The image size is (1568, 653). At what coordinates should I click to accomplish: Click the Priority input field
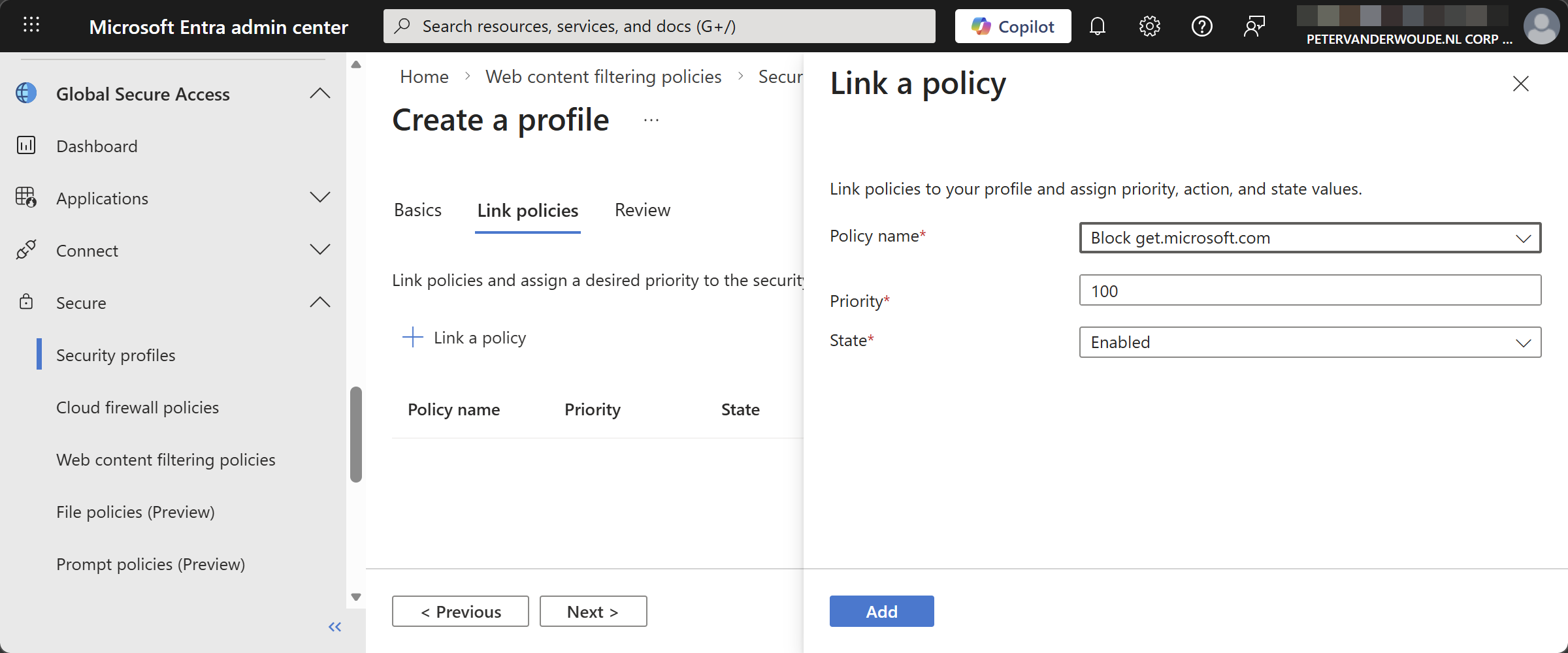tap(1310, 291)
